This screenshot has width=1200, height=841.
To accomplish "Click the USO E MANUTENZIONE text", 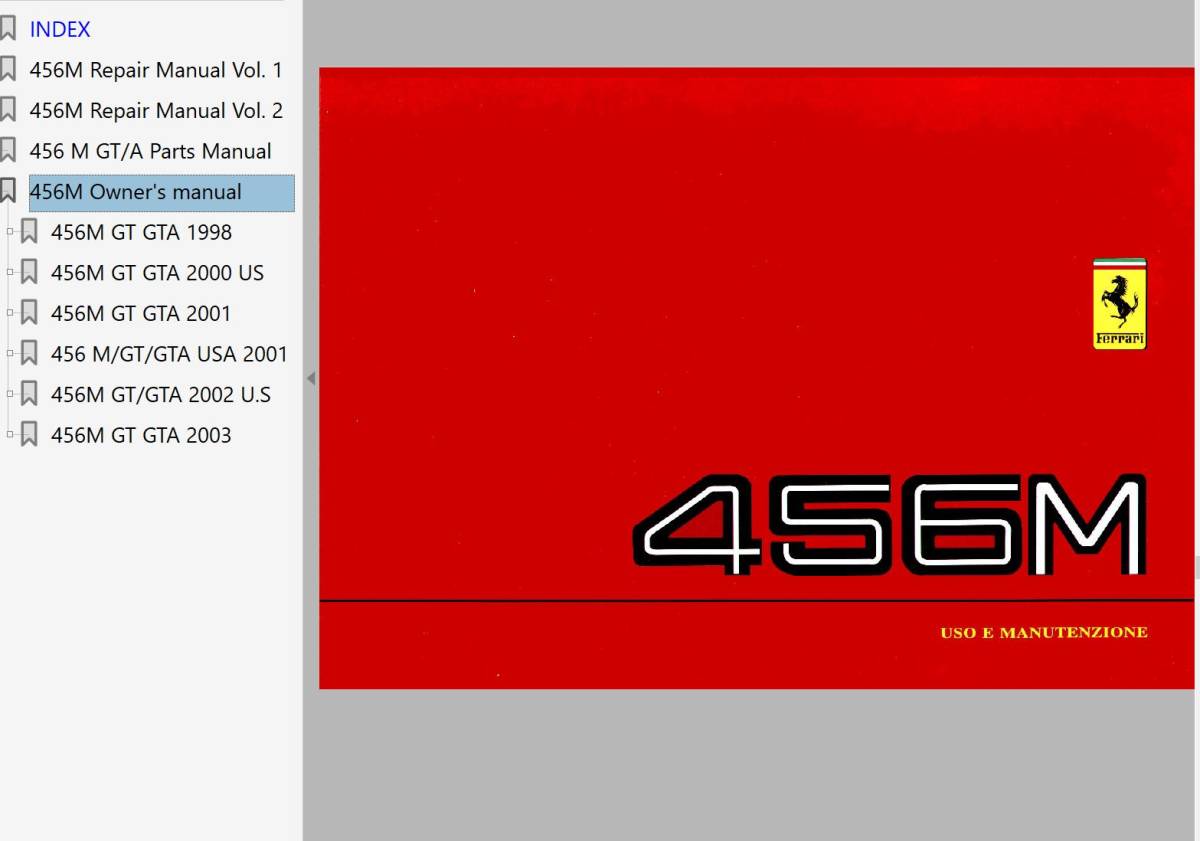I will click(1044, 633).
